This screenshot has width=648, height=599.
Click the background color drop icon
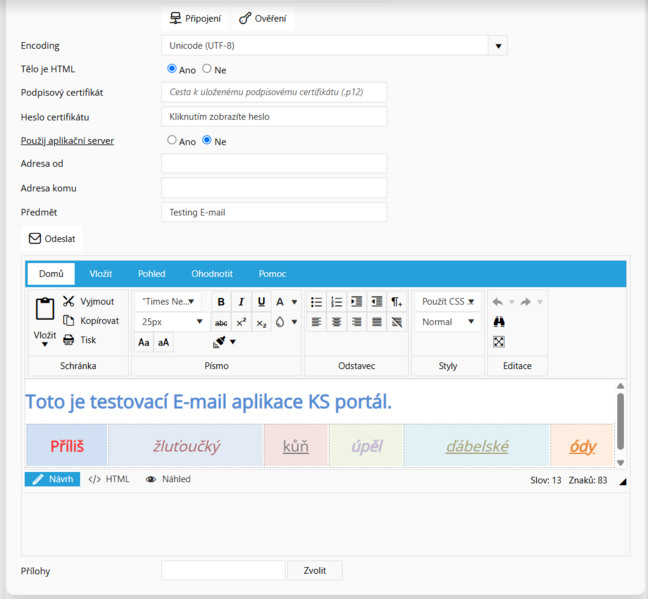tap(280, 322)
